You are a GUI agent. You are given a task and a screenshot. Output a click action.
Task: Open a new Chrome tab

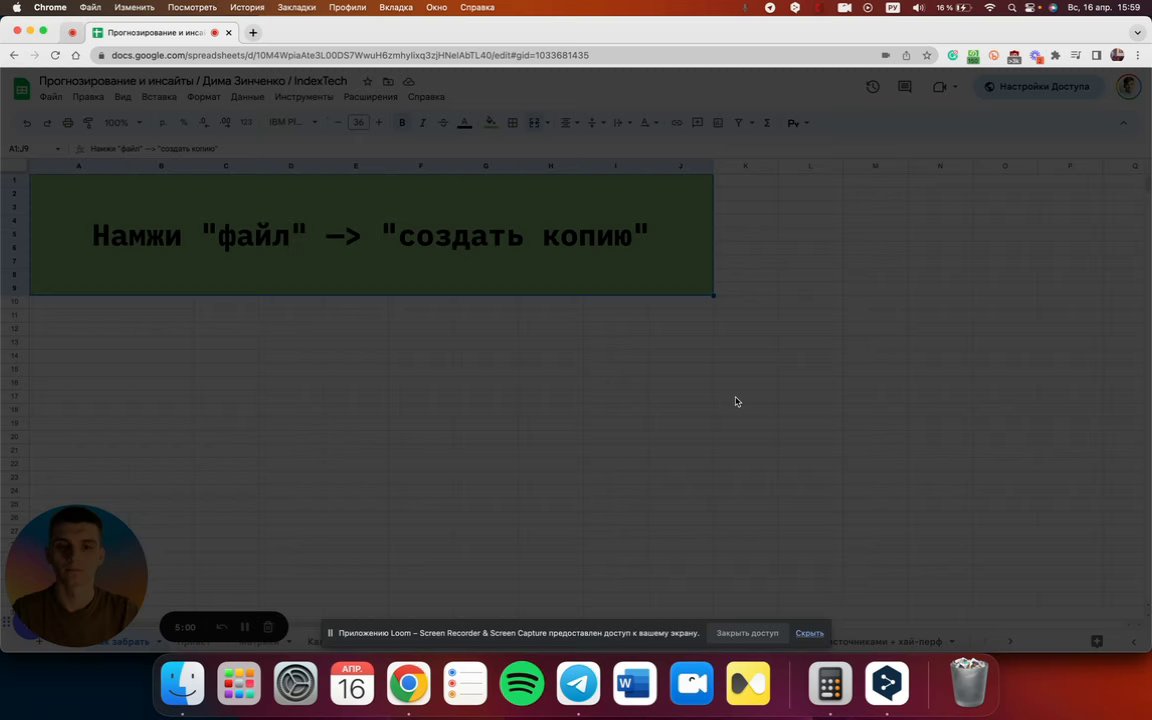[253, 32]
